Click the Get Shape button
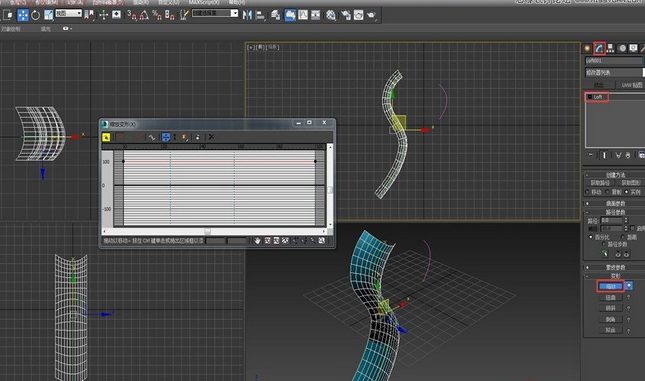The height and width of the screenshot is (381, 645). click(x=631, y=183)
